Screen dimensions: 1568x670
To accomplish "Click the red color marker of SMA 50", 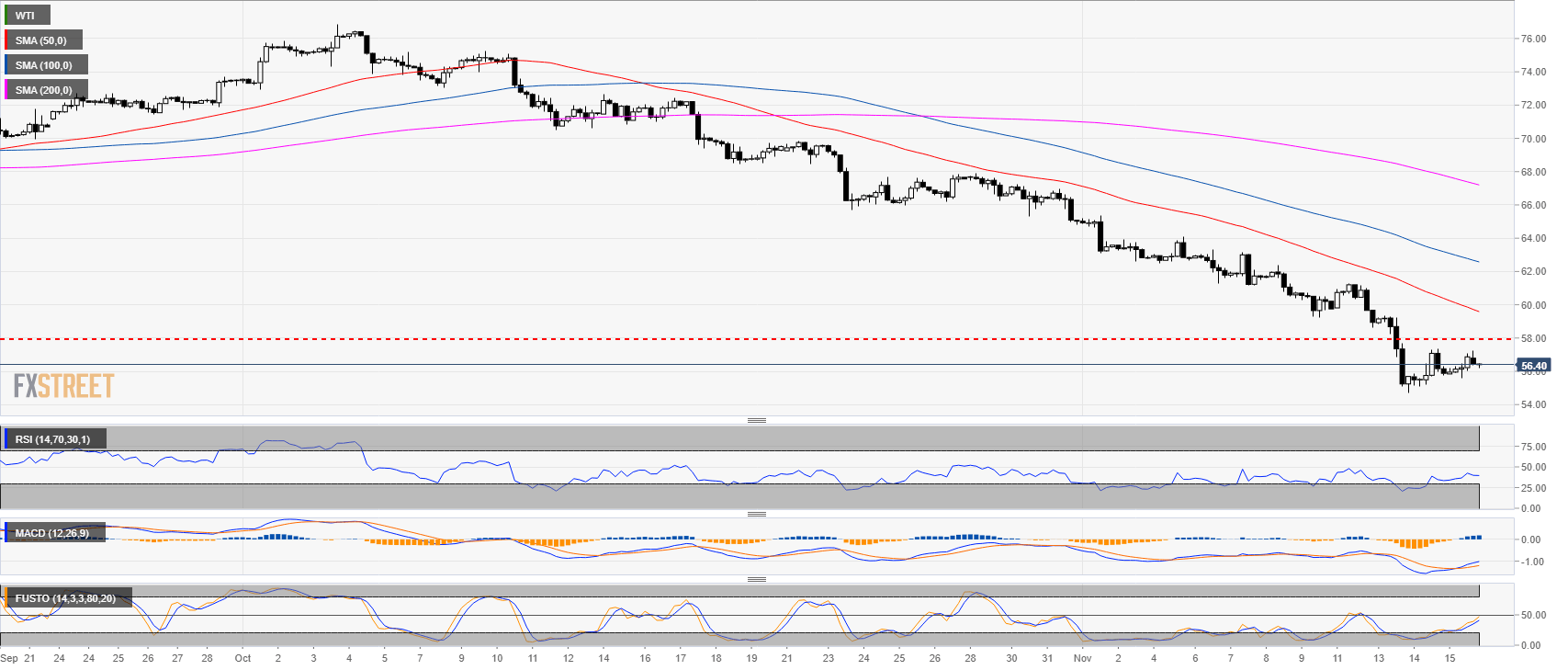I will click(x=6, y=40).
